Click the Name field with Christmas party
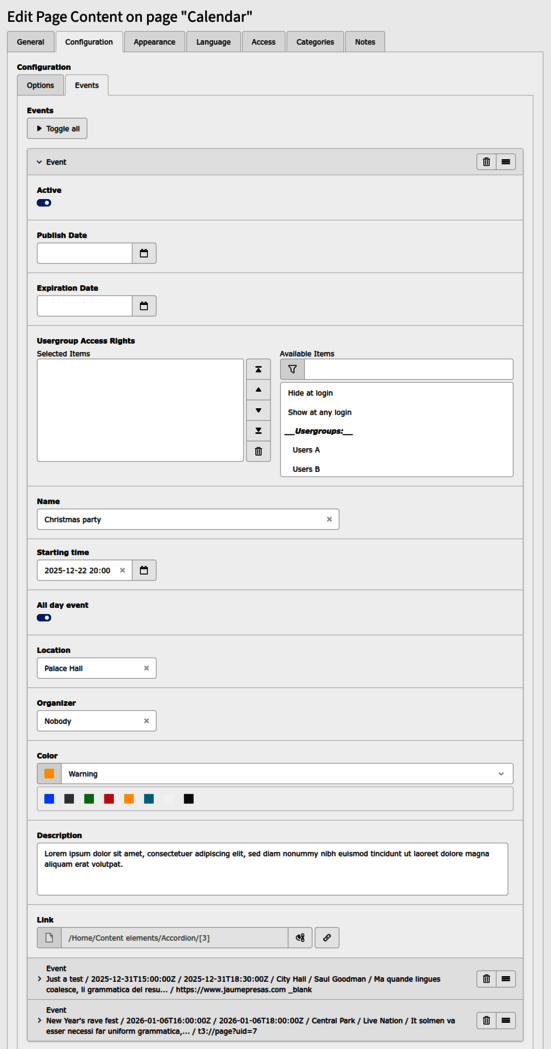Screen dimensions: 551x1049 188,519
